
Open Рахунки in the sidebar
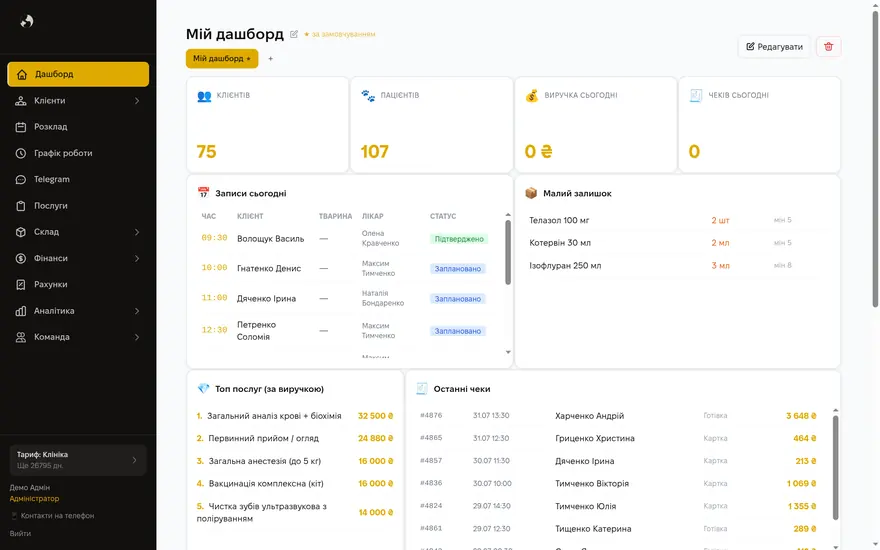pos(78,285)
